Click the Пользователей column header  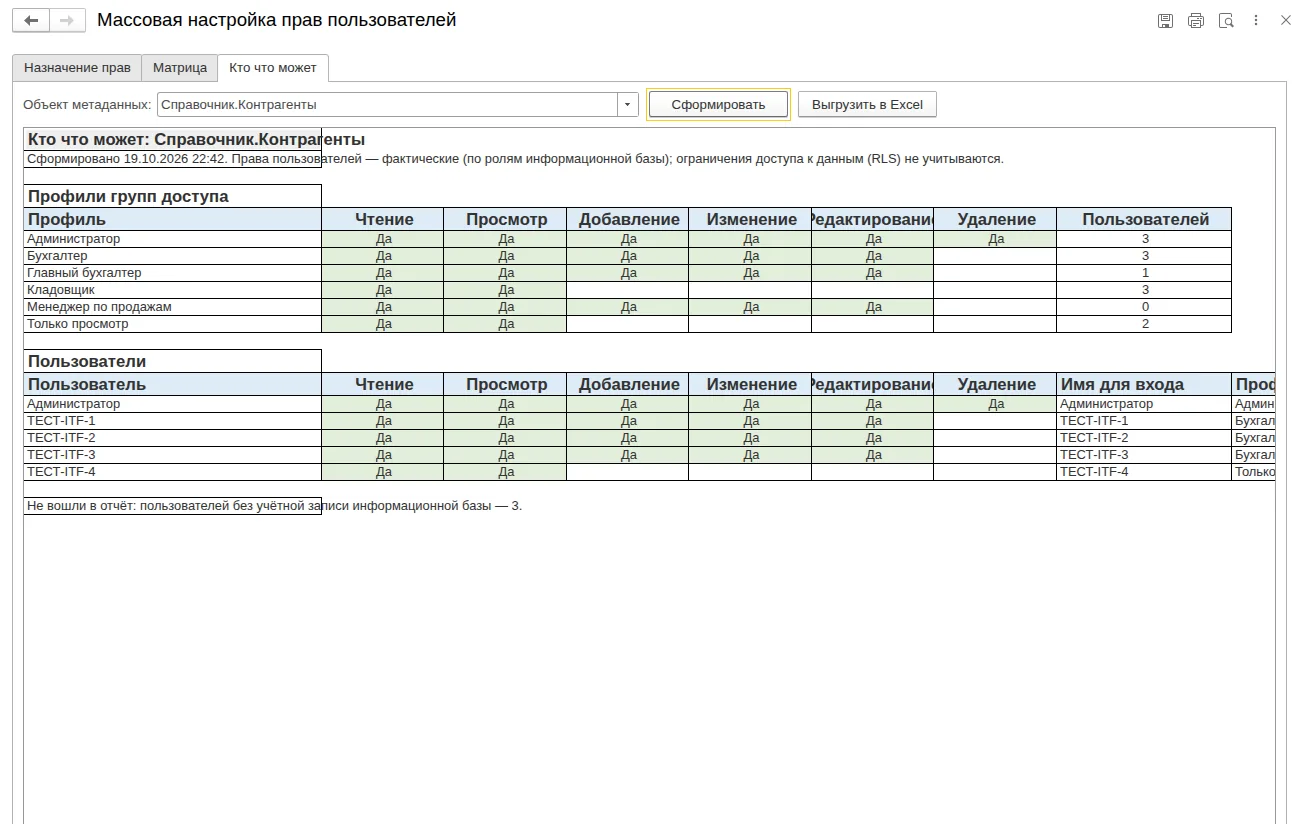click(1145, 219)
